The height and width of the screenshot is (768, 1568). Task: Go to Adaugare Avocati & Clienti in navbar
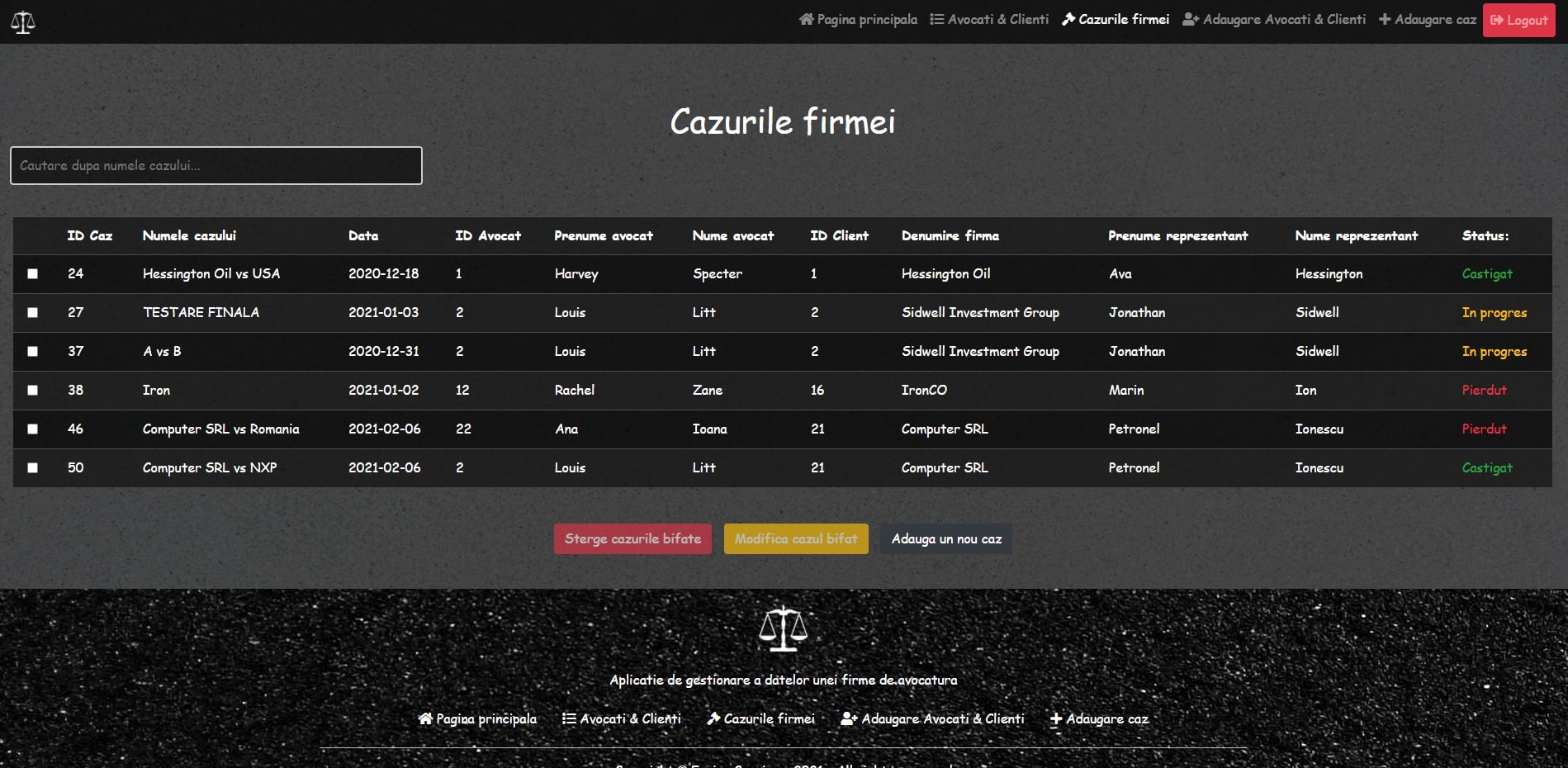tap(1283, 19)
